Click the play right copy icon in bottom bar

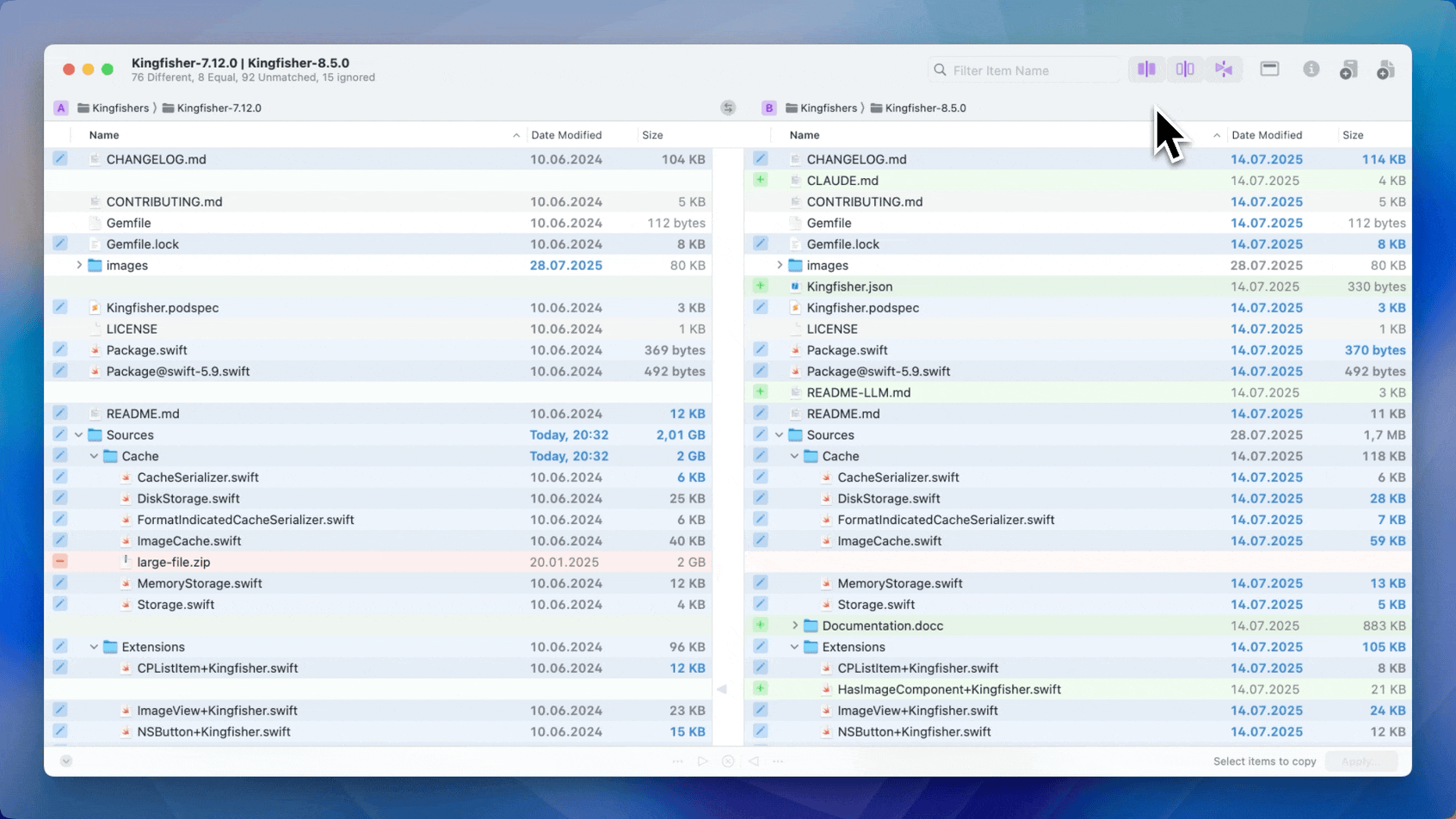click(x=703, y=761)
